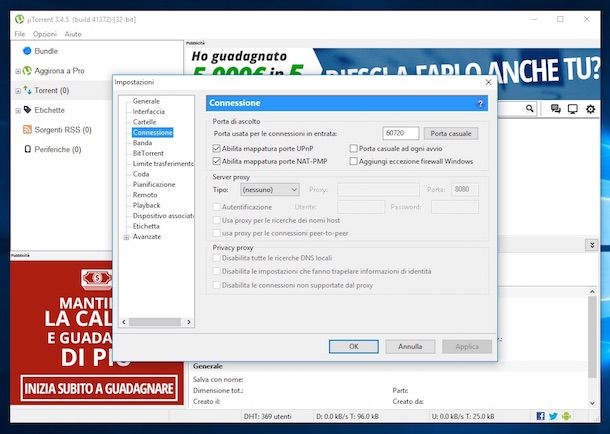Expand the Aggiorna a Pro sidebar node
This screenshot has width=610, height=434.
coord(18,71)
